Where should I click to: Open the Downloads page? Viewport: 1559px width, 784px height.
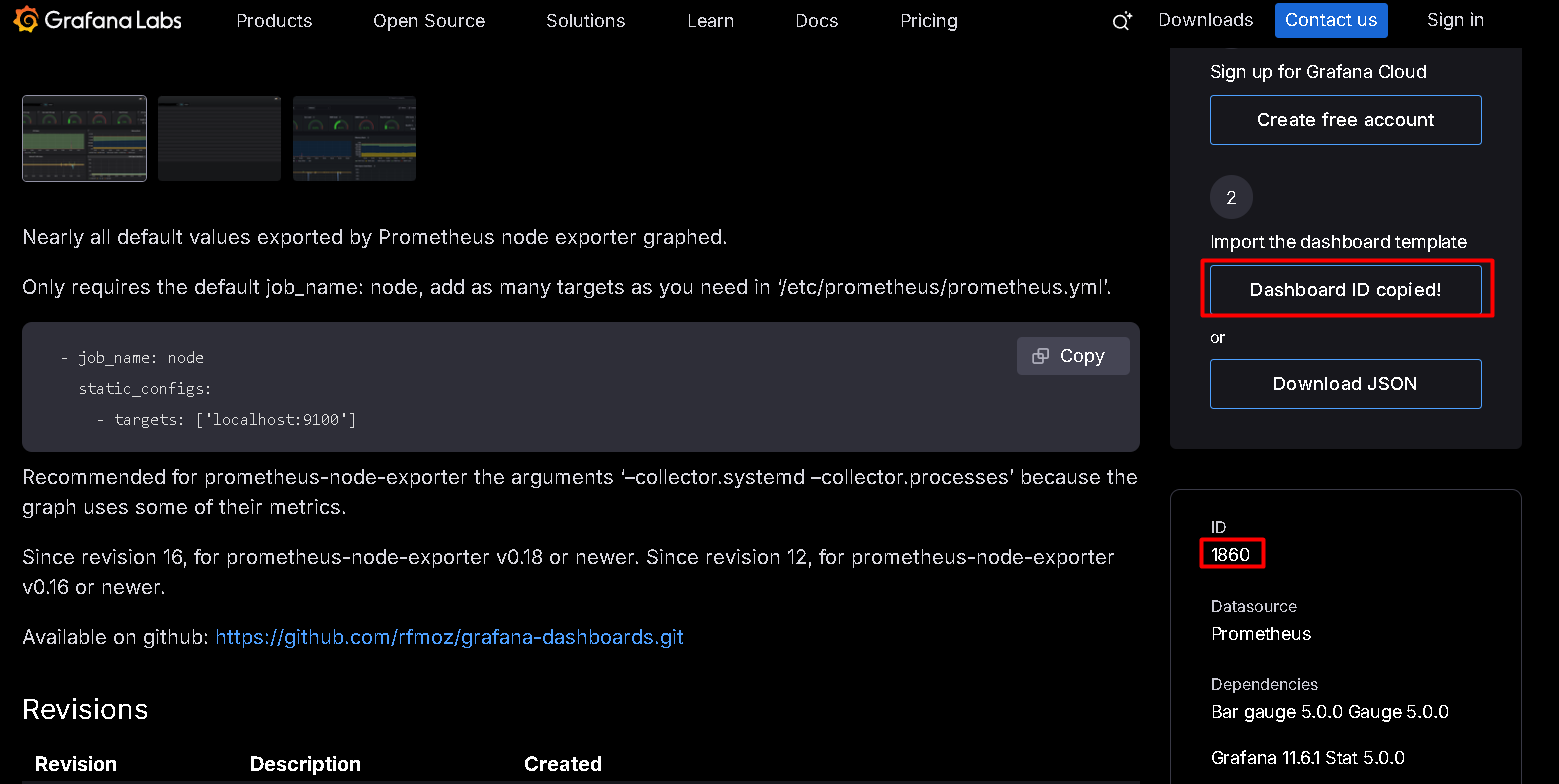click(x=1205, y=20)
